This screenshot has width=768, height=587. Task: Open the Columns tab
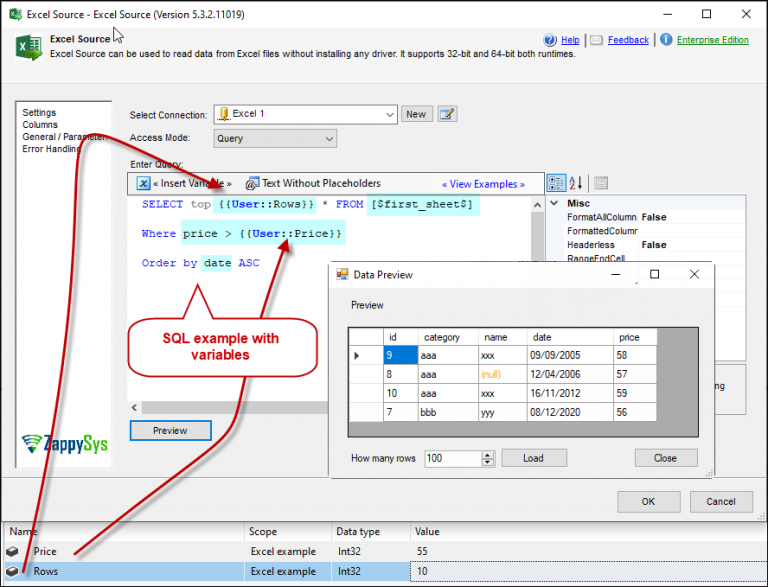pyautogui.click(x=40, y=124)
